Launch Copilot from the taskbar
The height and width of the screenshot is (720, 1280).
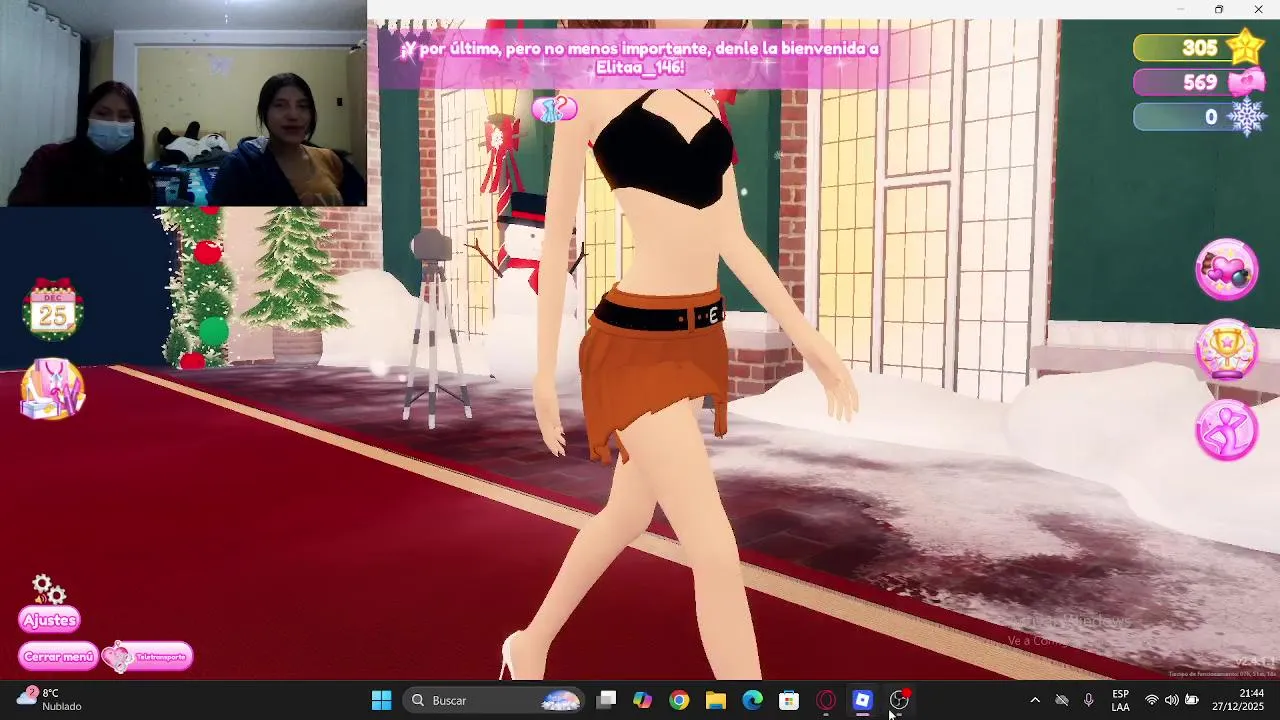(x=642, y=700)
